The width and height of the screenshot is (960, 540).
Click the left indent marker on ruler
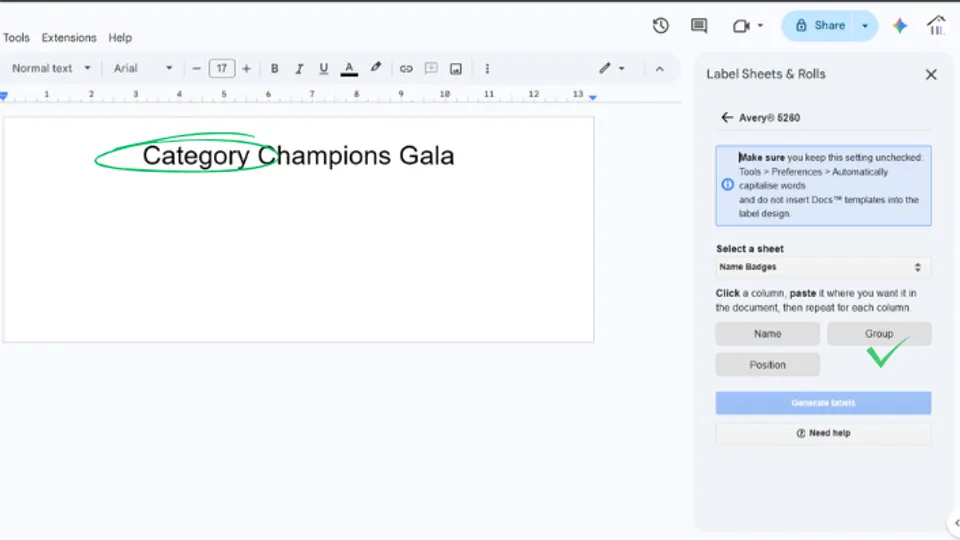click(4, 96)
